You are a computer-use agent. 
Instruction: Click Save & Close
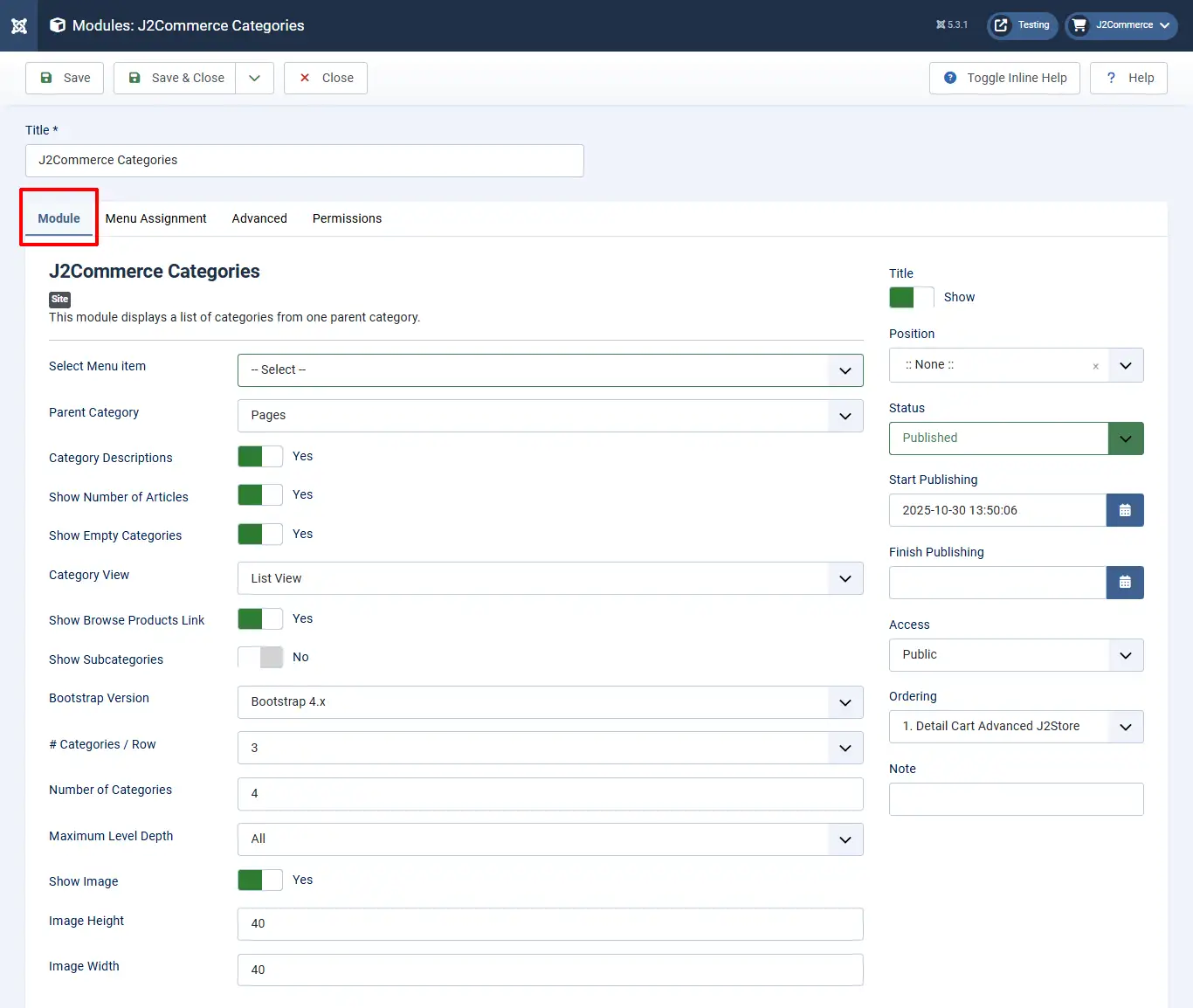click(x=175, y=78)
